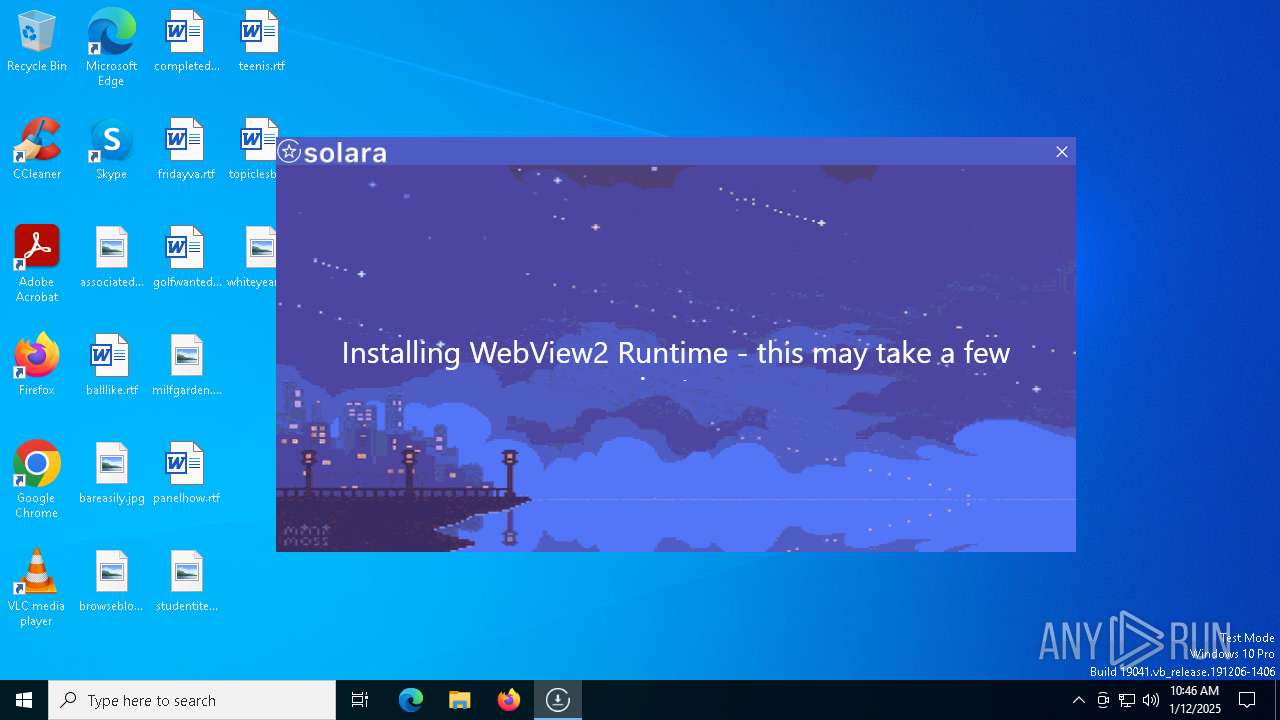Open VLC media player shortcut
Screen dimensions: 1280x720
(37, 588)
